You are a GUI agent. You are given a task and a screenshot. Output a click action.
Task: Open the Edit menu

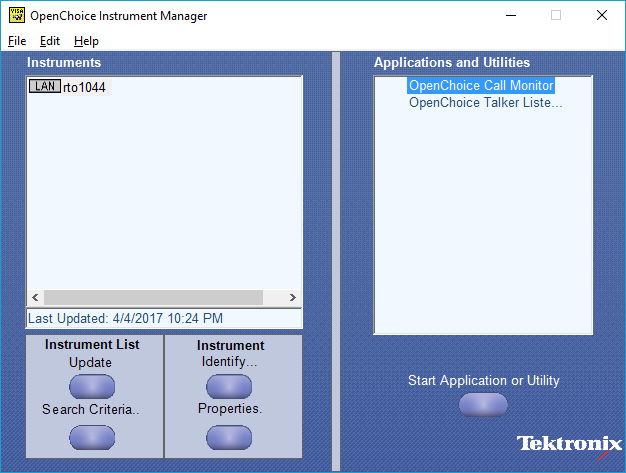pos(50,41)
